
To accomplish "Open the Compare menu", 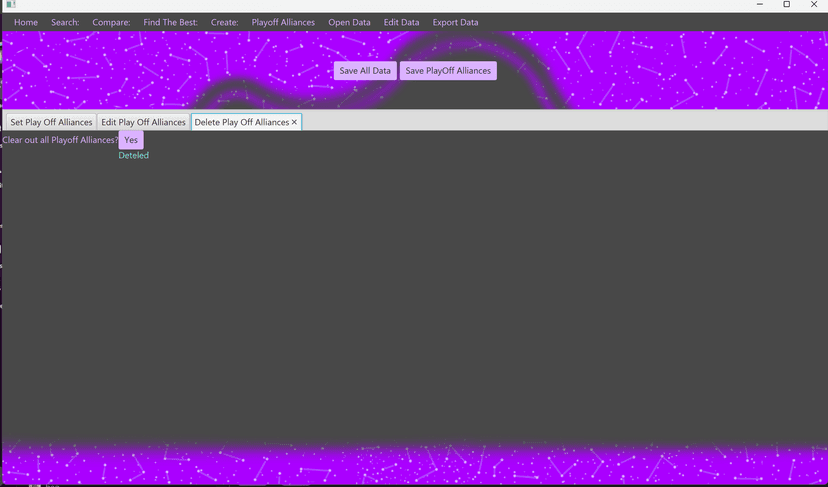I will 111,22.
